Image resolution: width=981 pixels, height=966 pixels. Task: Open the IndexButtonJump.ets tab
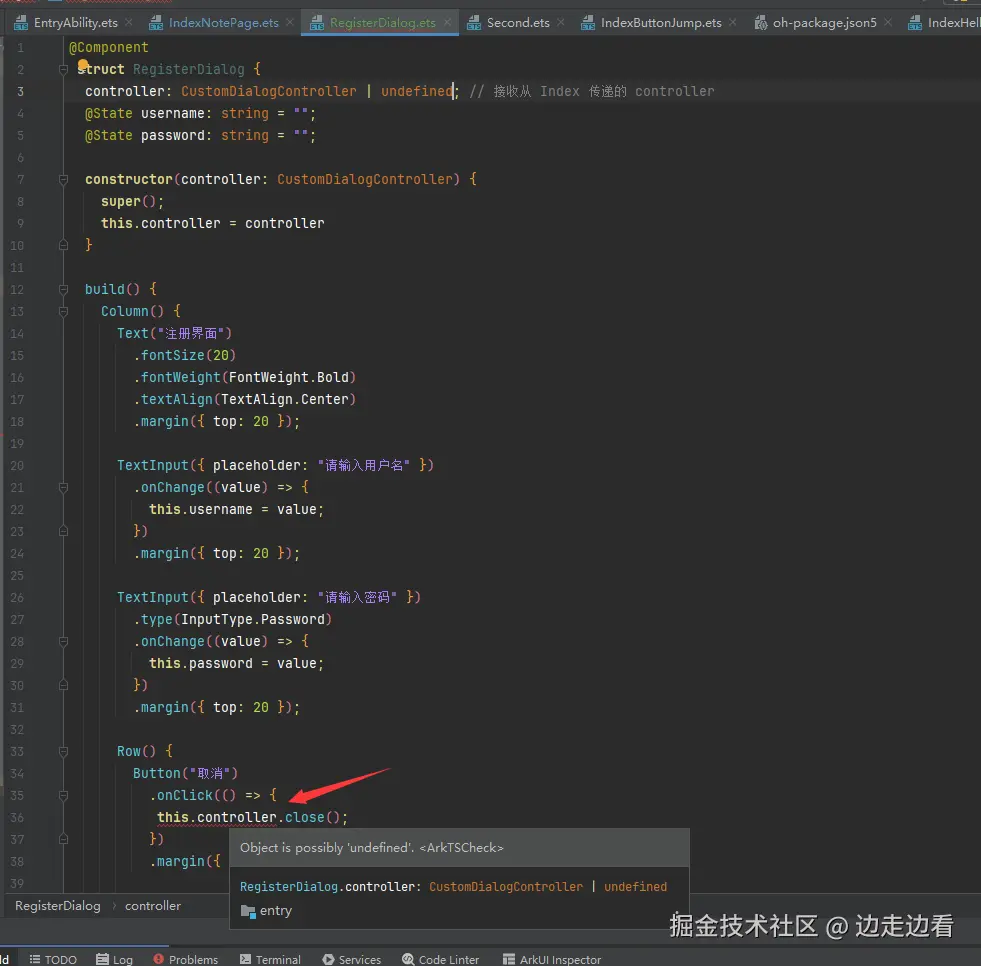click(661, 23)
